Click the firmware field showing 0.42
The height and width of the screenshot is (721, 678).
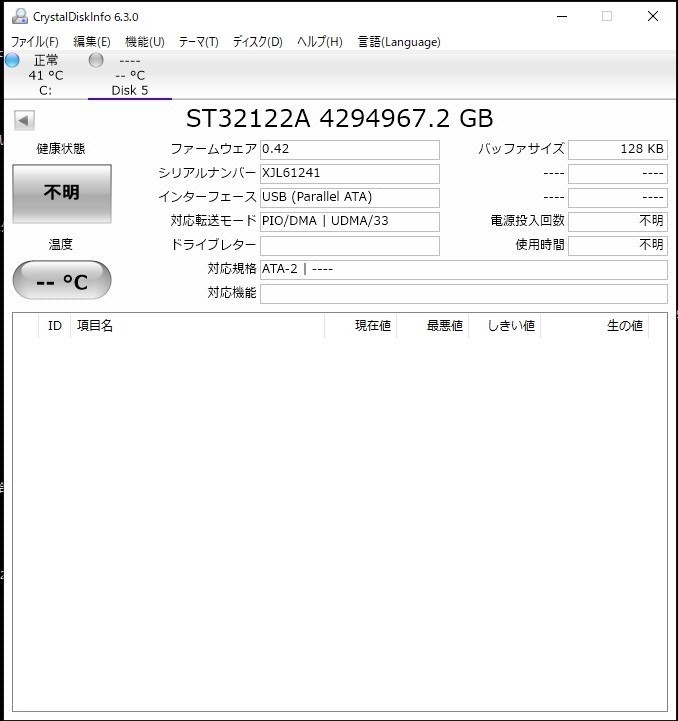[350, 149]
